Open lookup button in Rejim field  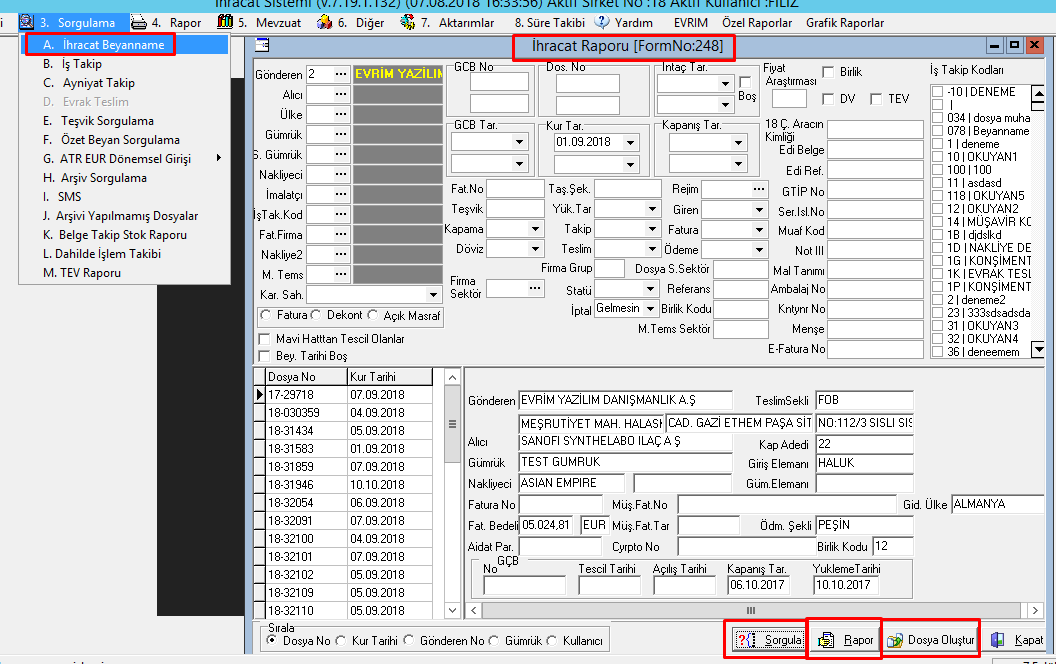(x=759, y=189)
